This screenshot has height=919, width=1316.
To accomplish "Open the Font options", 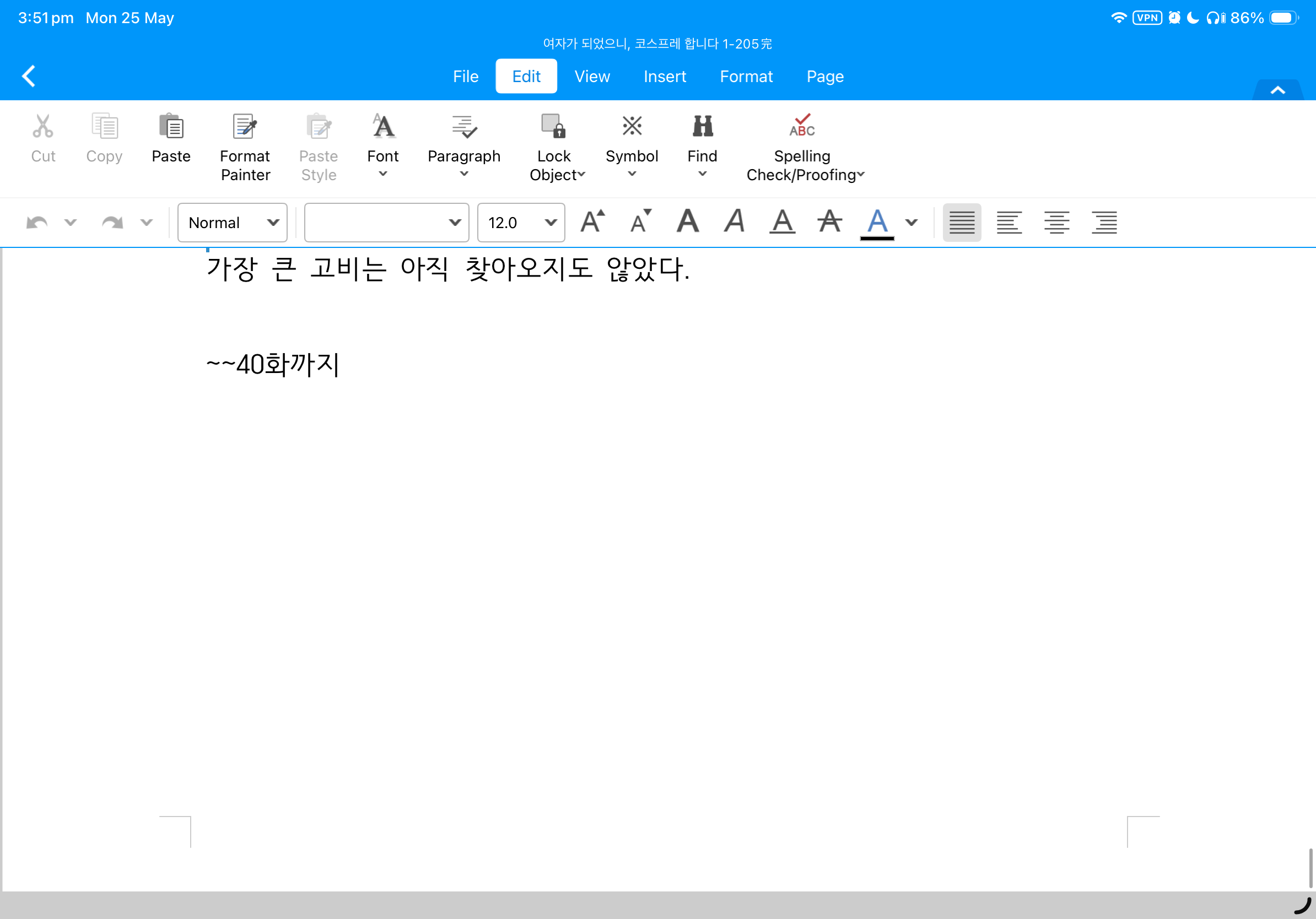I will click(x=383, y=127).
